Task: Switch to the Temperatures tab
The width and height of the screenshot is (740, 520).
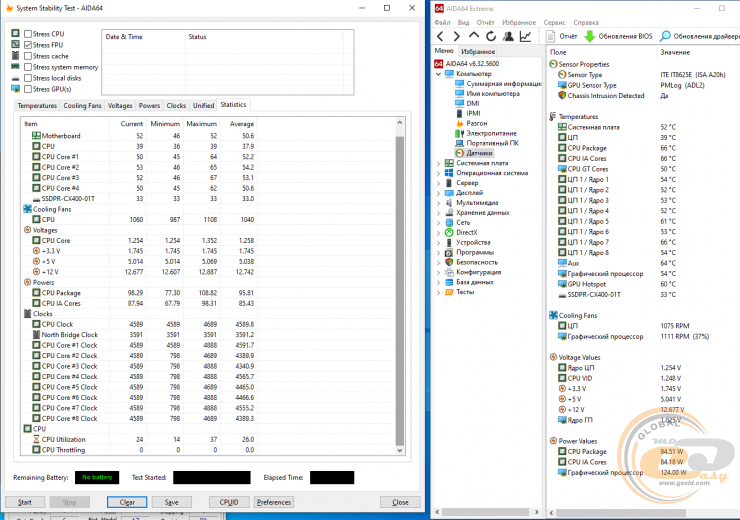Action: coord(37,106)
